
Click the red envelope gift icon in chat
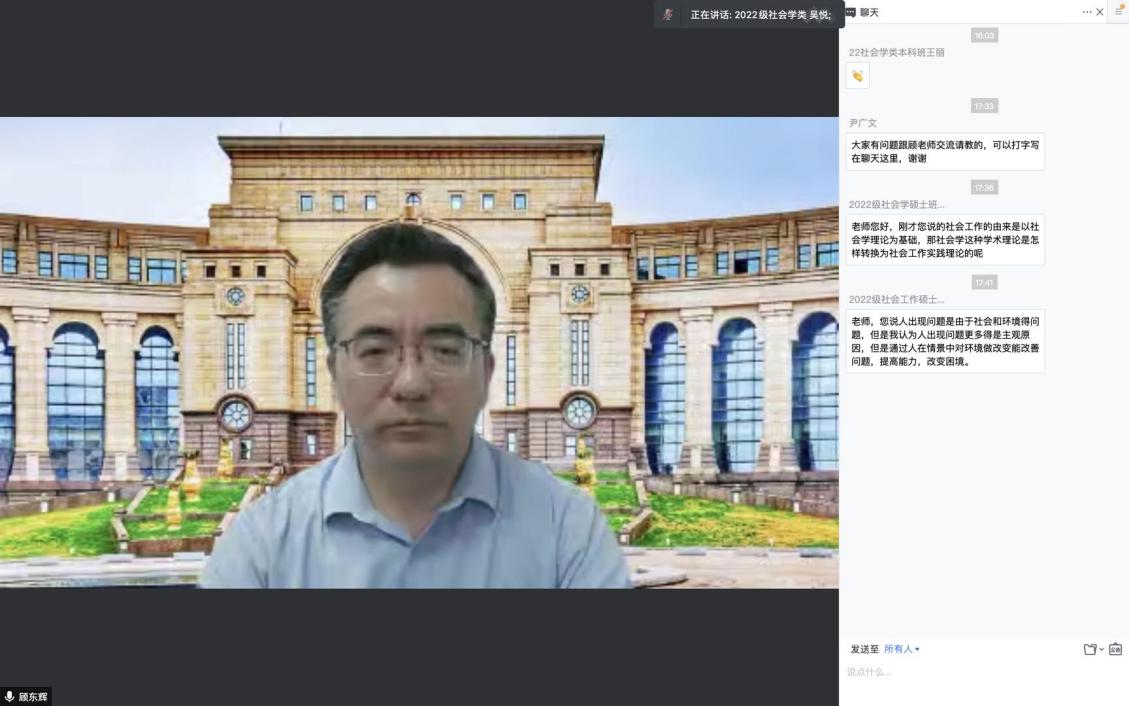pyautogui.click(x=1115, y=649)
